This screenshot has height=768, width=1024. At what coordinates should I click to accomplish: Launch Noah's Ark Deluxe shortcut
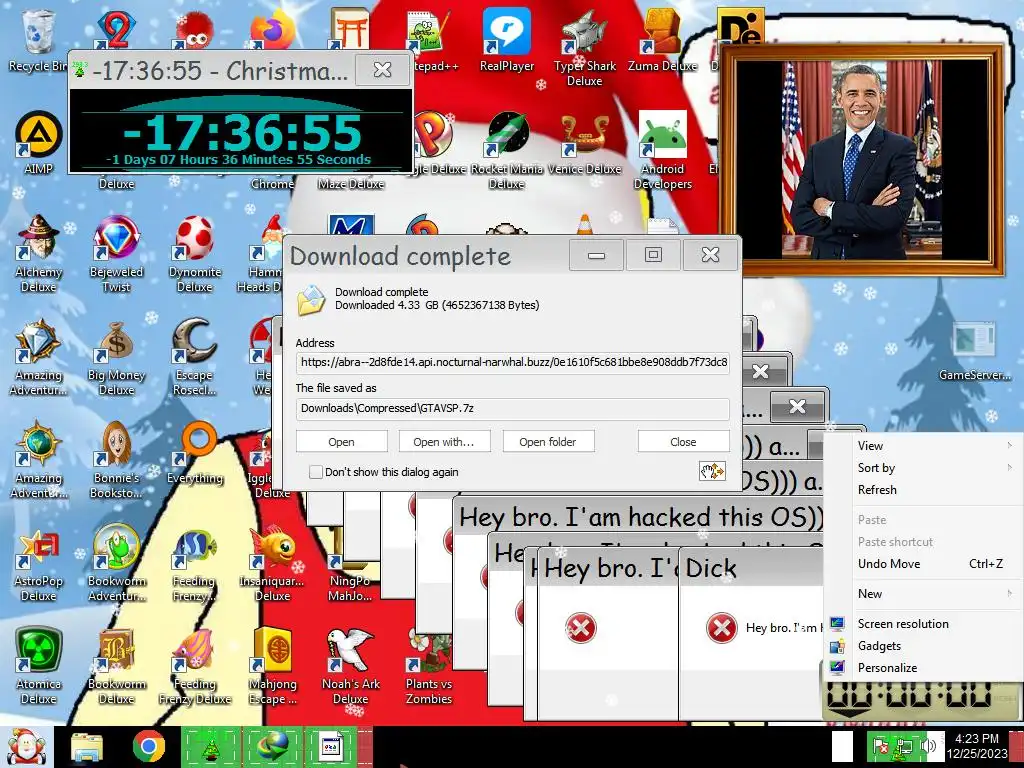point(351,666)
